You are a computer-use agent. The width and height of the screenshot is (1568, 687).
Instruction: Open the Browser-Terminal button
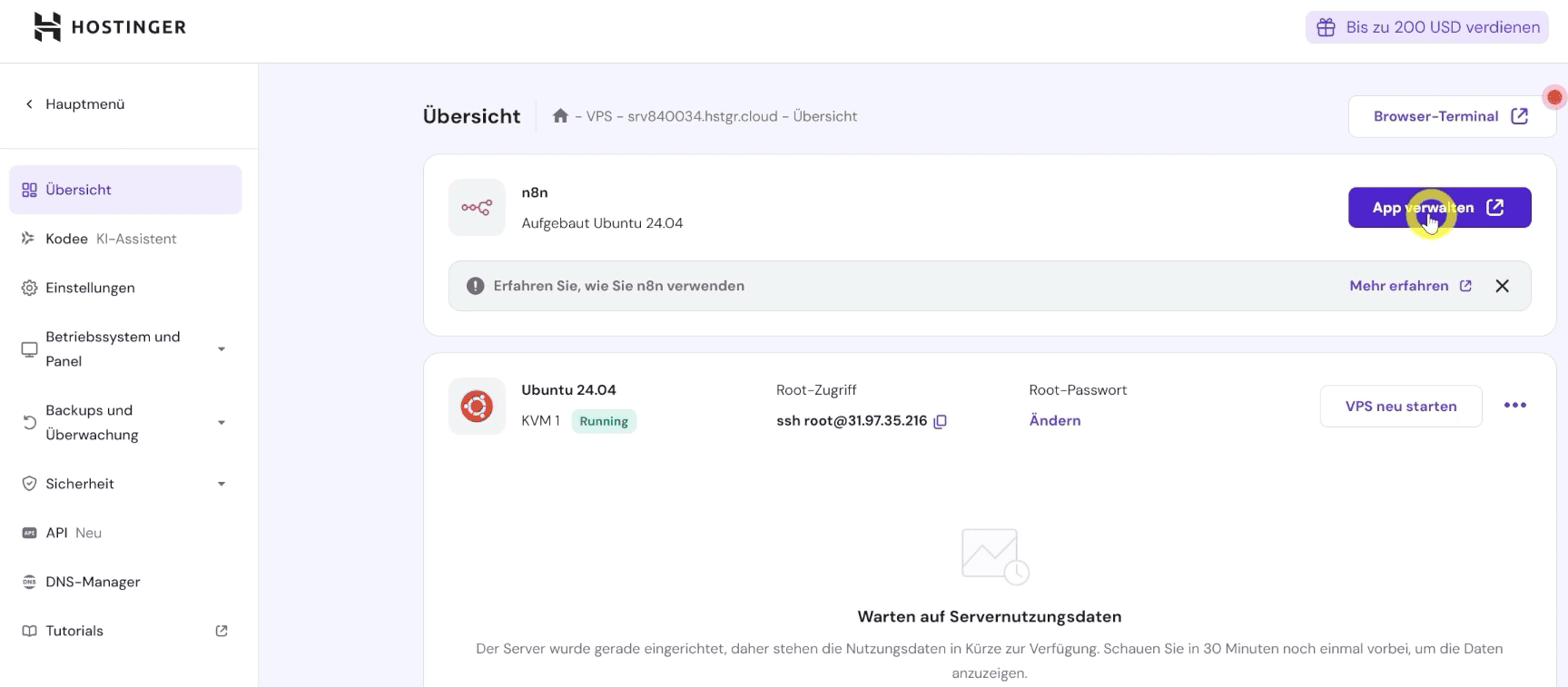(x=1453, y=116)
